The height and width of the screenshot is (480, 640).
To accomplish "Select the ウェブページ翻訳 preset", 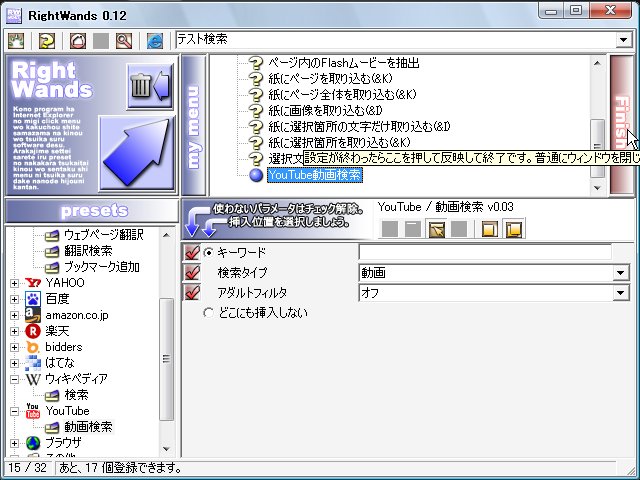I will 104,235.
